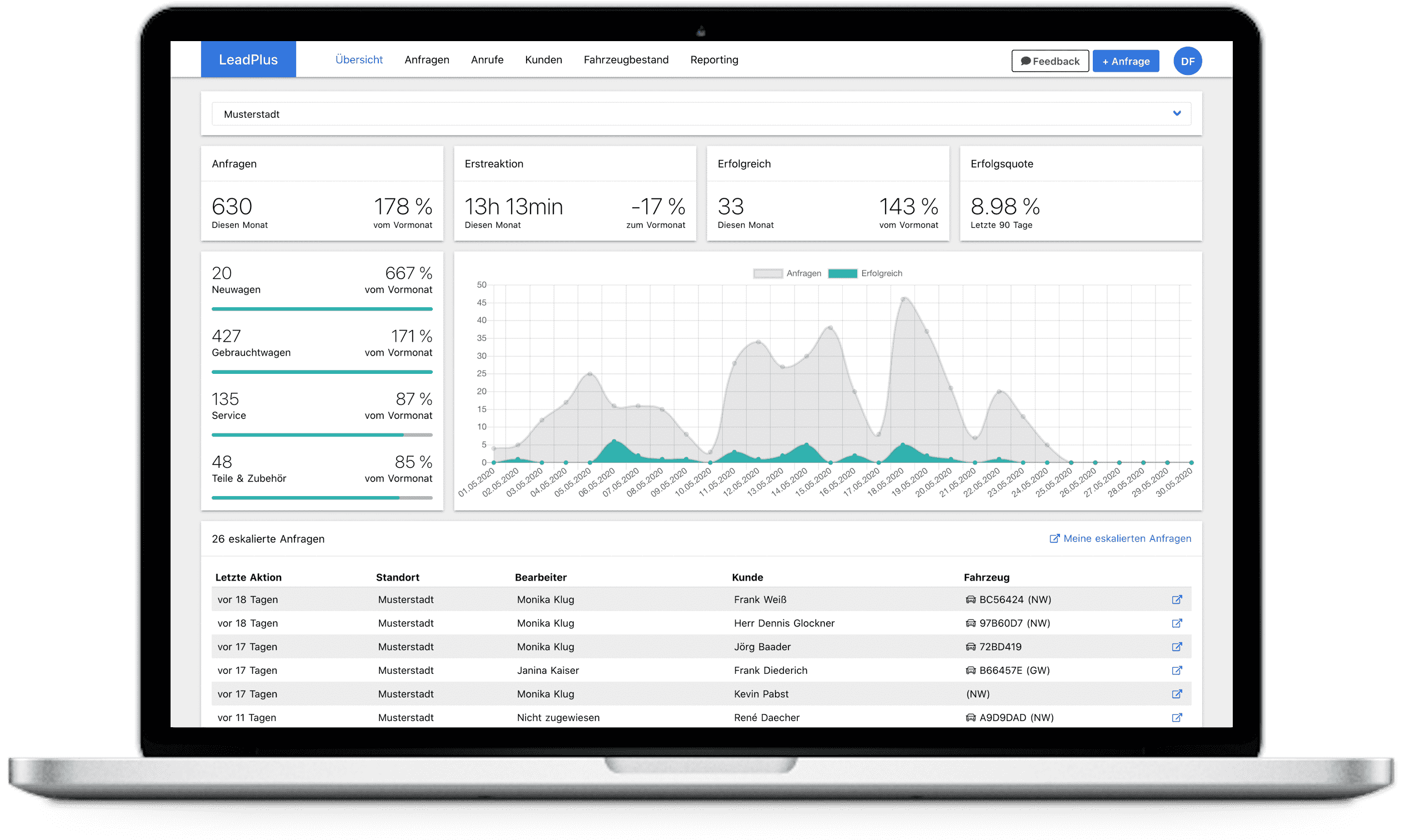Click car icon next to BC56424 vehicle
The image size is (1405, 840).
click(x=971, y=599)
